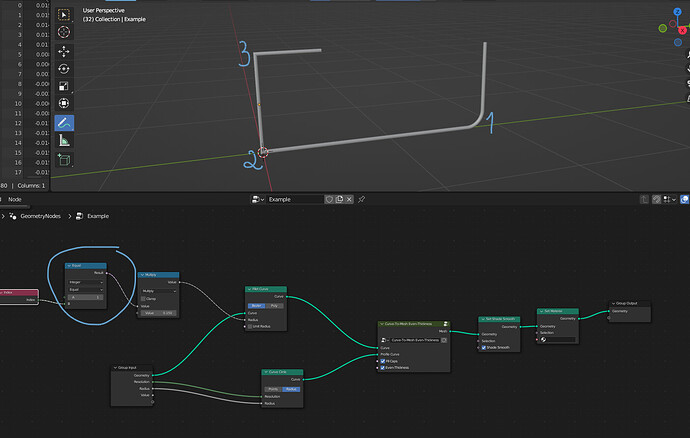Collapse the Group Output node
Image resolution: width=690 pixels, height=438 pixels.
pyautogui.click(x=613, y=303)
